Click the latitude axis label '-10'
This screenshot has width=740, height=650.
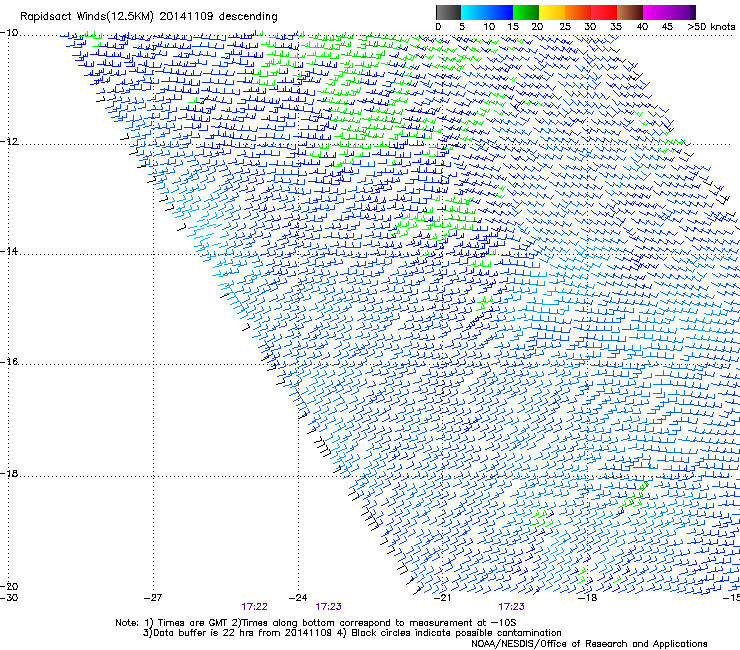(9, 33)
